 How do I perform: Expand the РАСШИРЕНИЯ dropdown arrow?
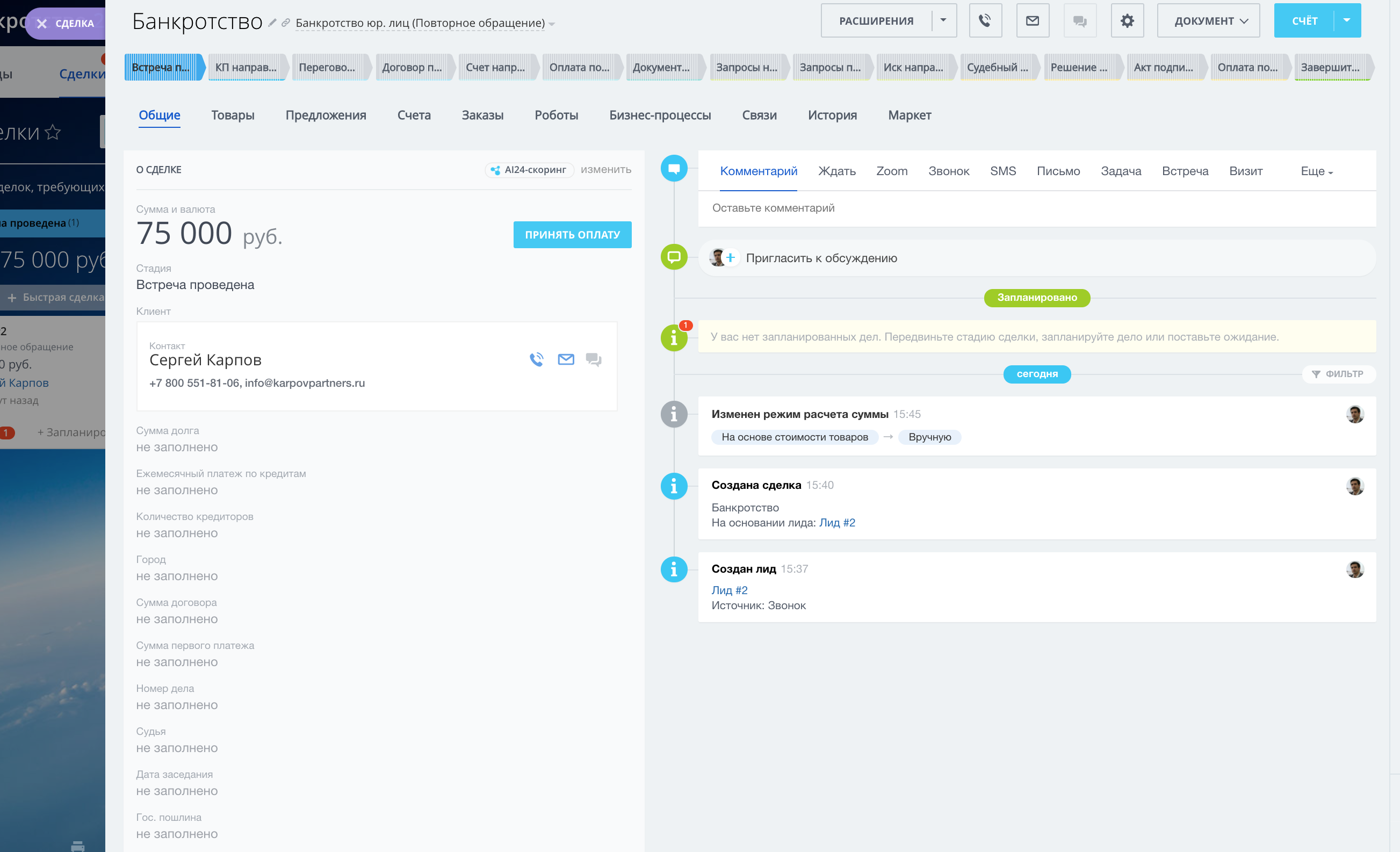coord(943,20)
